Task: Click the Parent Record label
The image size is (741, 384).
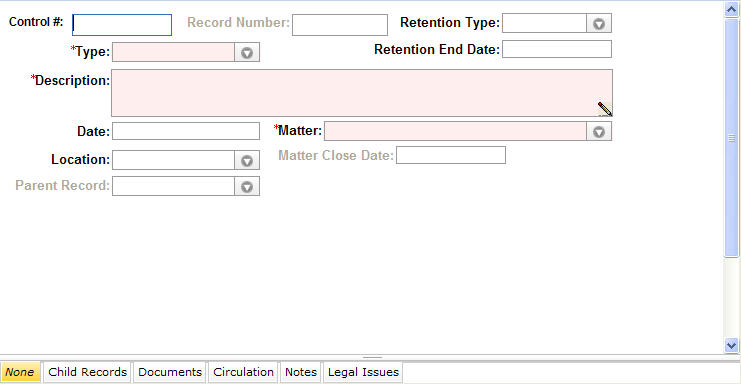Action: pos(62,186)
